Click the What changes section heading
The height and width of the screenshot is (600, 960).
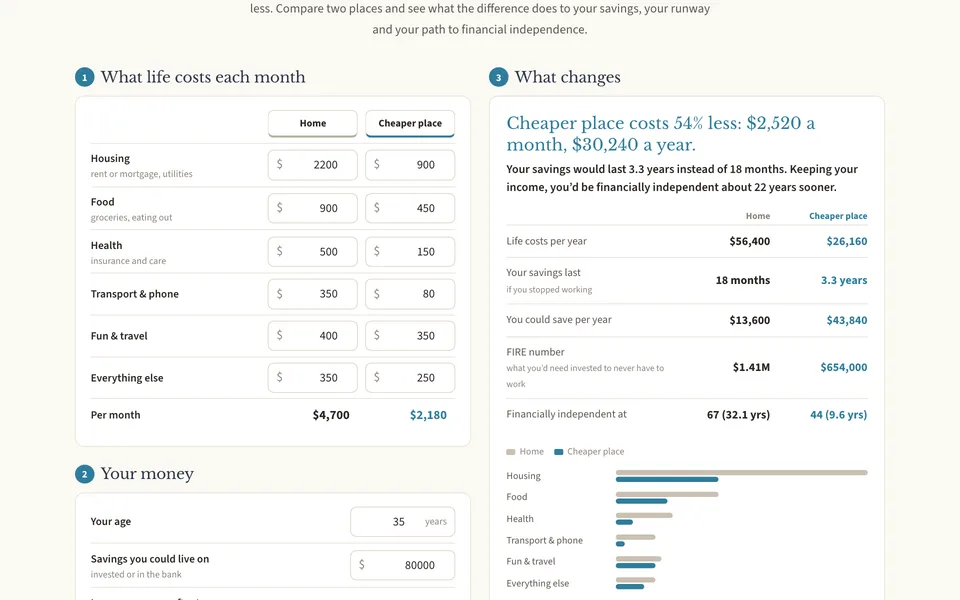click(568, 77)
